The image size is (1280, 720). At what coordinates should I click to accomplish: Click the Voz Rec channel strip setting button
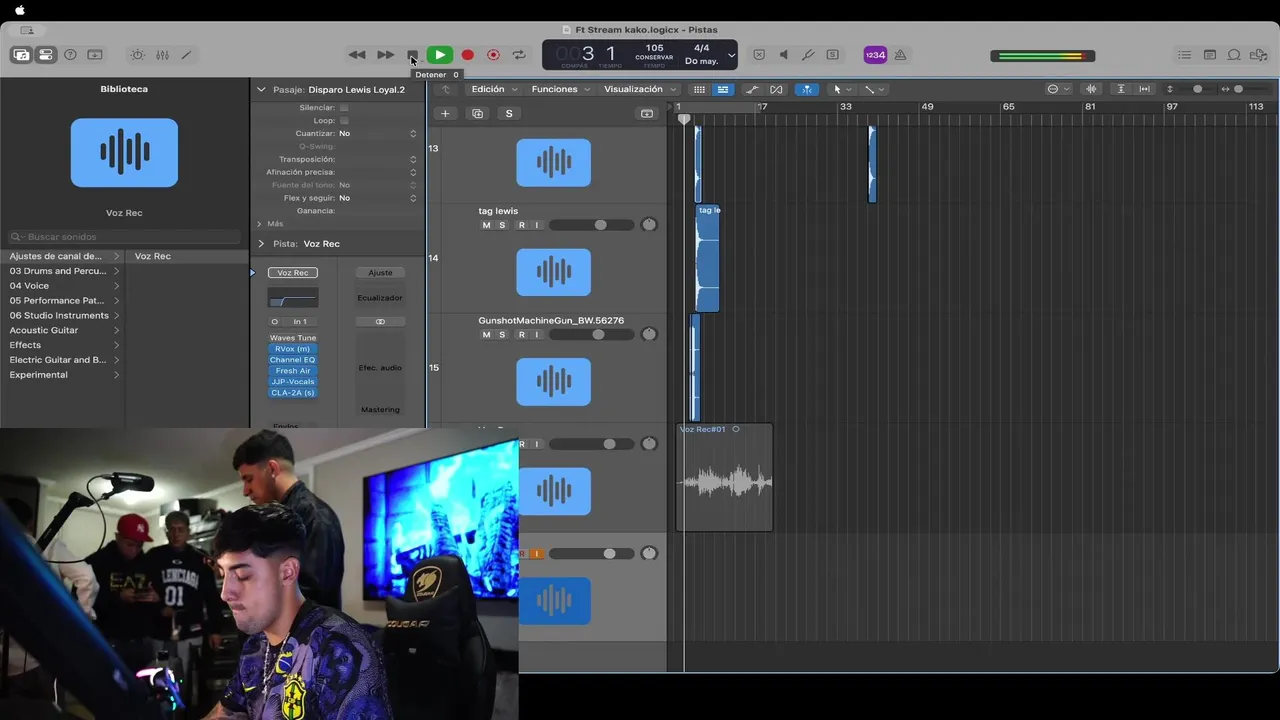[293, 273]
